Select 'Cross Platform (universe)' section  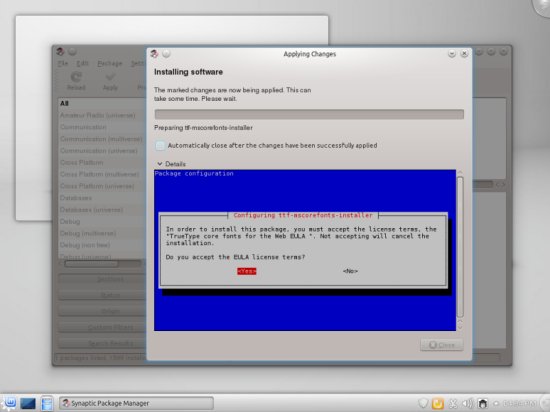tap(102, 186)
